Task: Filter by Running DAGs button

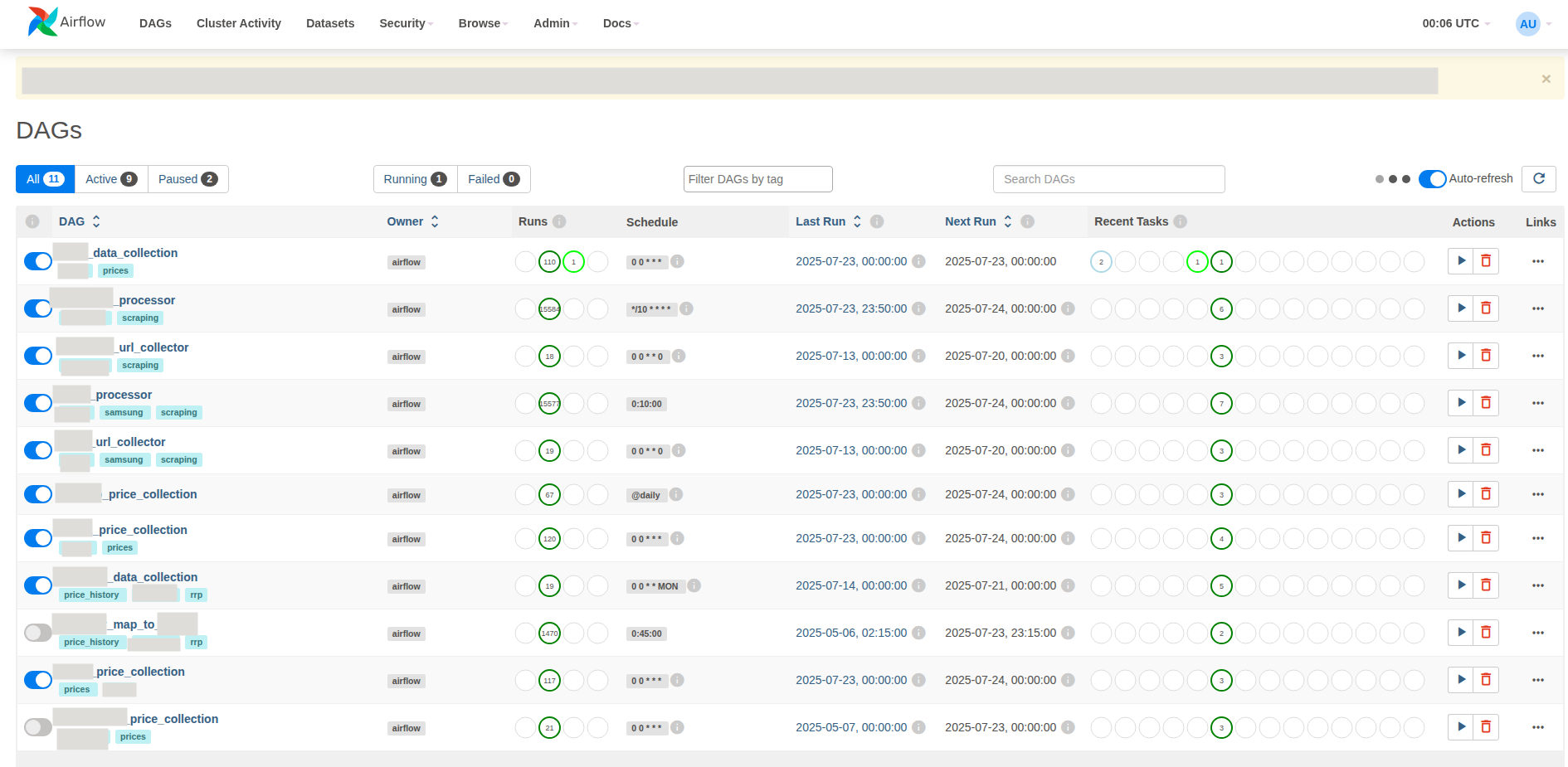Action: pos(416,179)
